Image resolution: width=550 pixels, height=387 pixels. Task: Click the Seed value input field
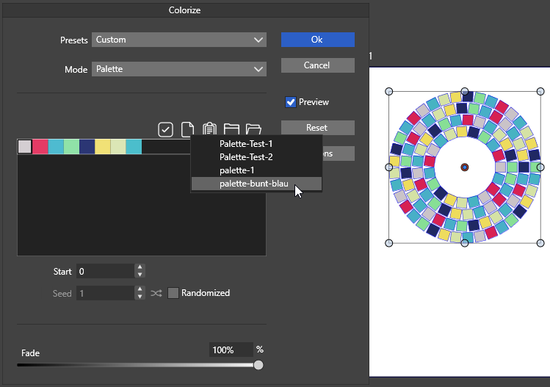click(x=106, y=293)
